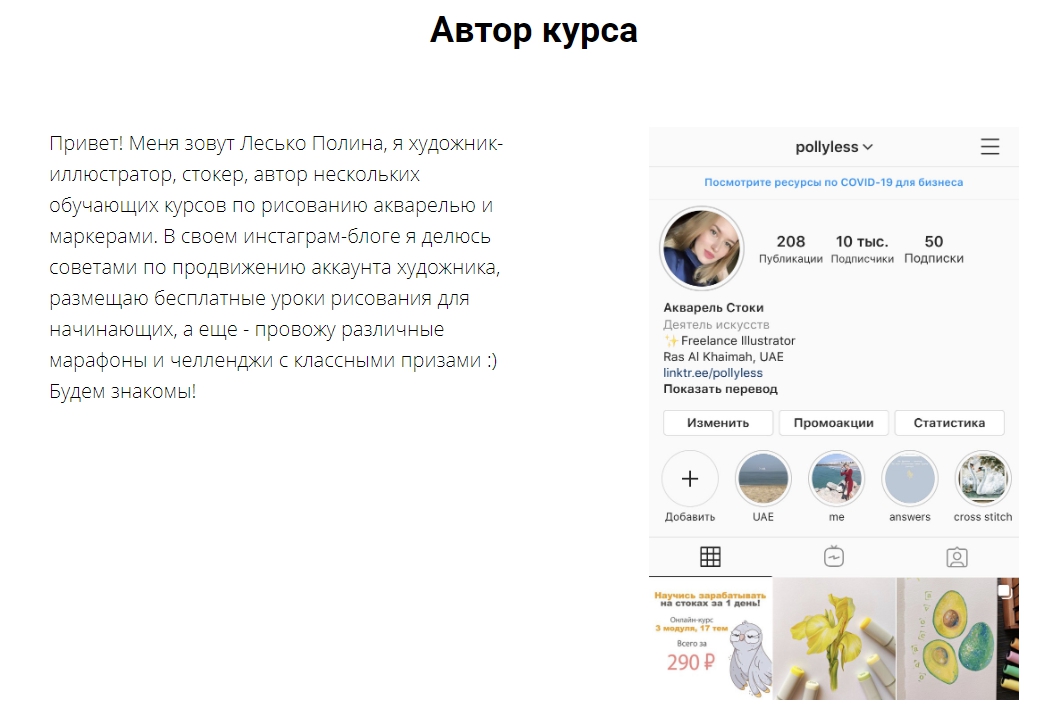This screenshot has width=1061, height=715.
Task: Open the UAE story highlight
Action: click(763, 479)
